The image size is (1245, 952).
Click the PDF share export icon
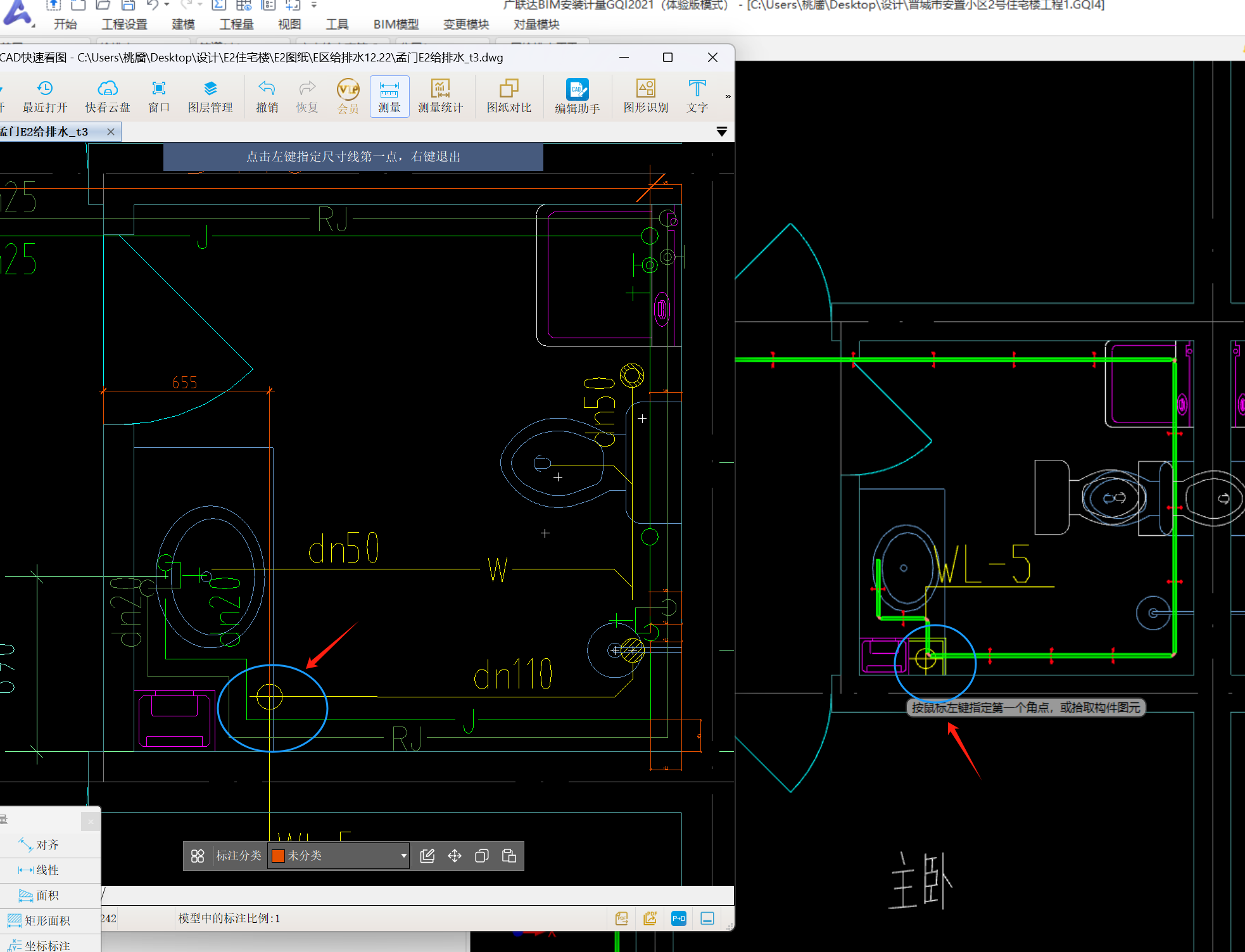650,918
